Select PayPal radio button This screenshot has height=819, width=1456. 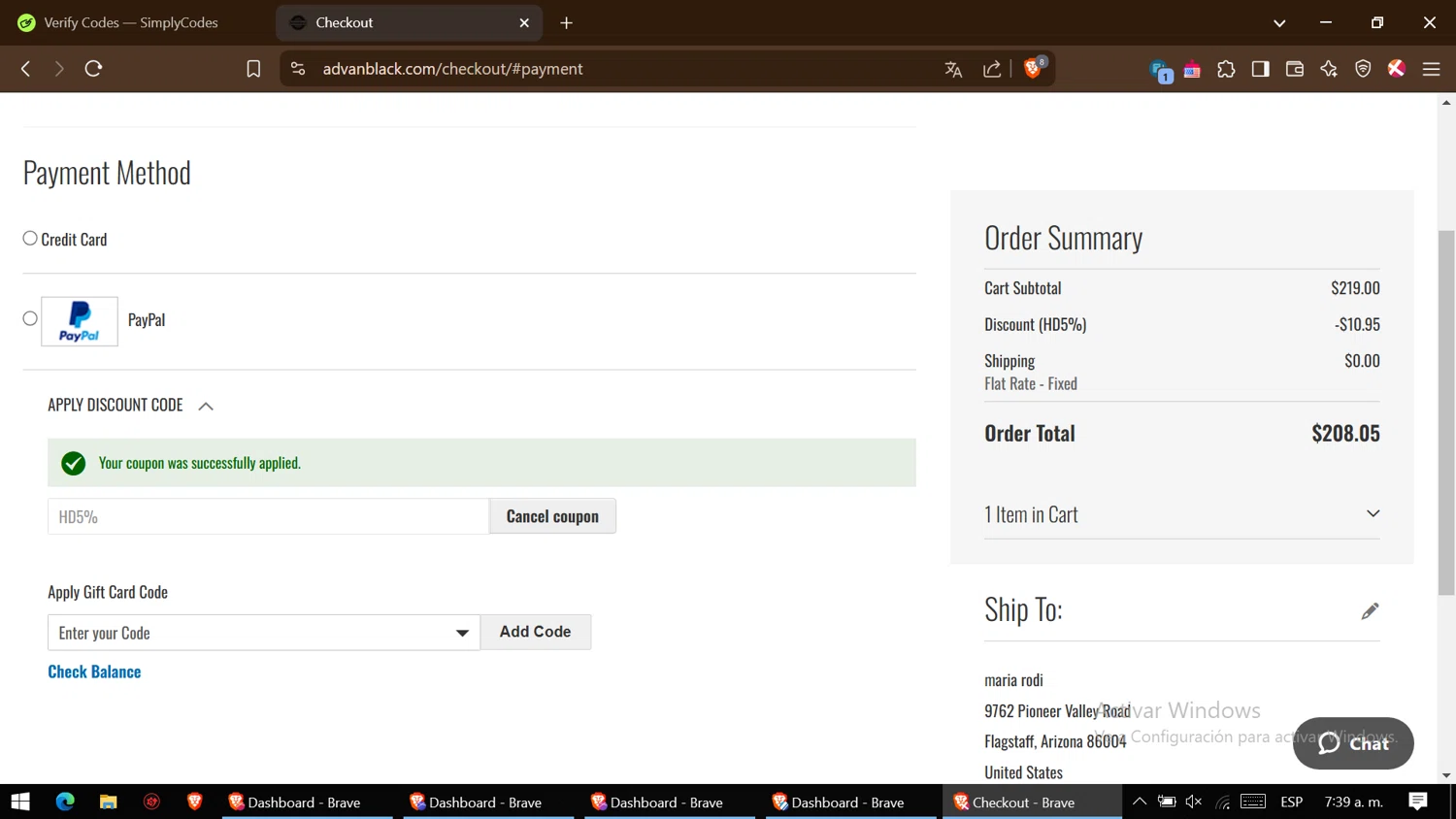(30, 318)
